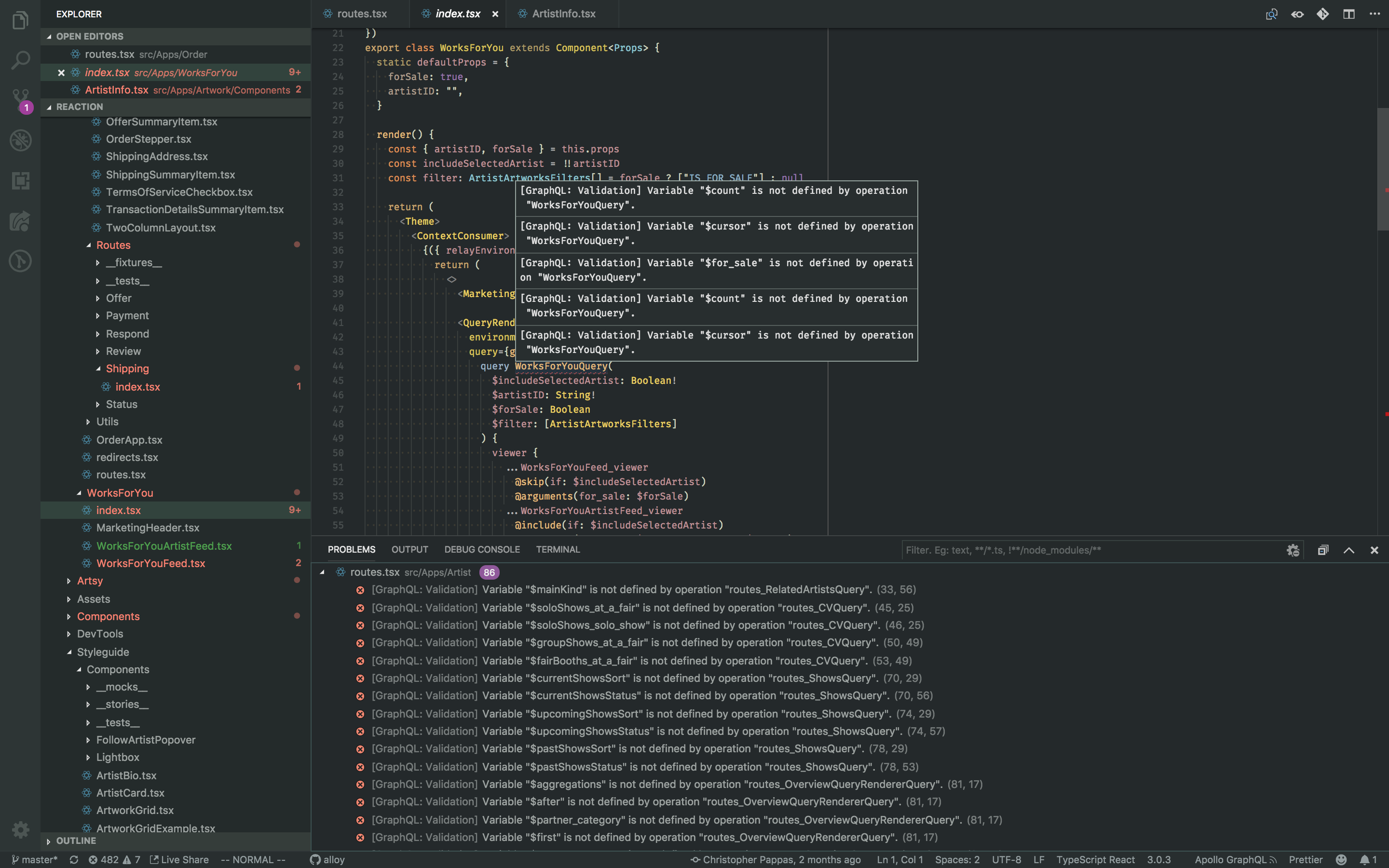
Task: Toggle problems filter settings icon
Action: (1293, 550)
